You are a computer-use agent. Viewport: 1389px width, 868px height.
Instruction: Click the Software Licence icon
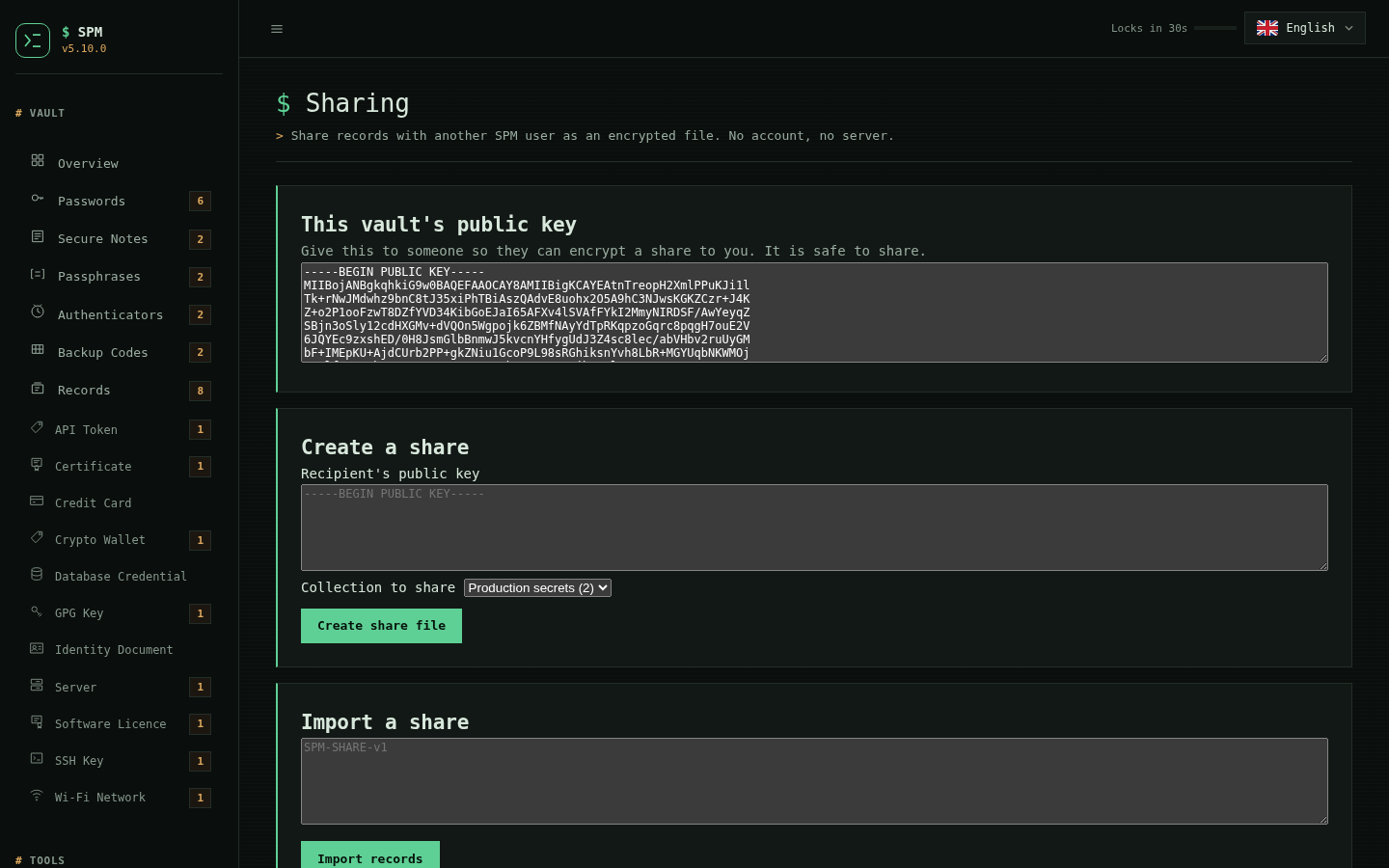(37, 721)
